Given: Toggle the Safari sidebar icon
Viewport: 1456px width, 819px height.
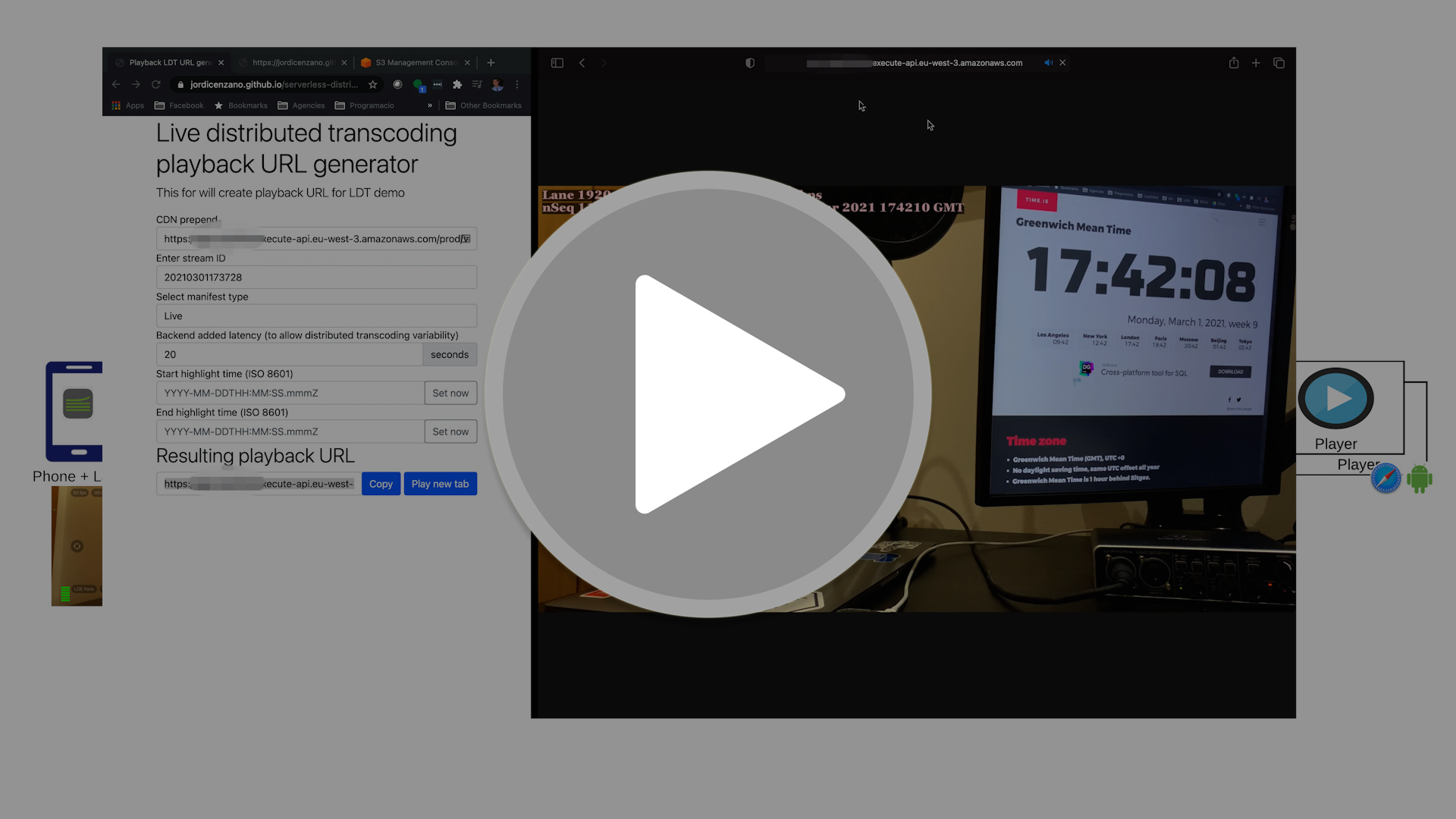Looking at the screenshot, I should coord(557,63).
